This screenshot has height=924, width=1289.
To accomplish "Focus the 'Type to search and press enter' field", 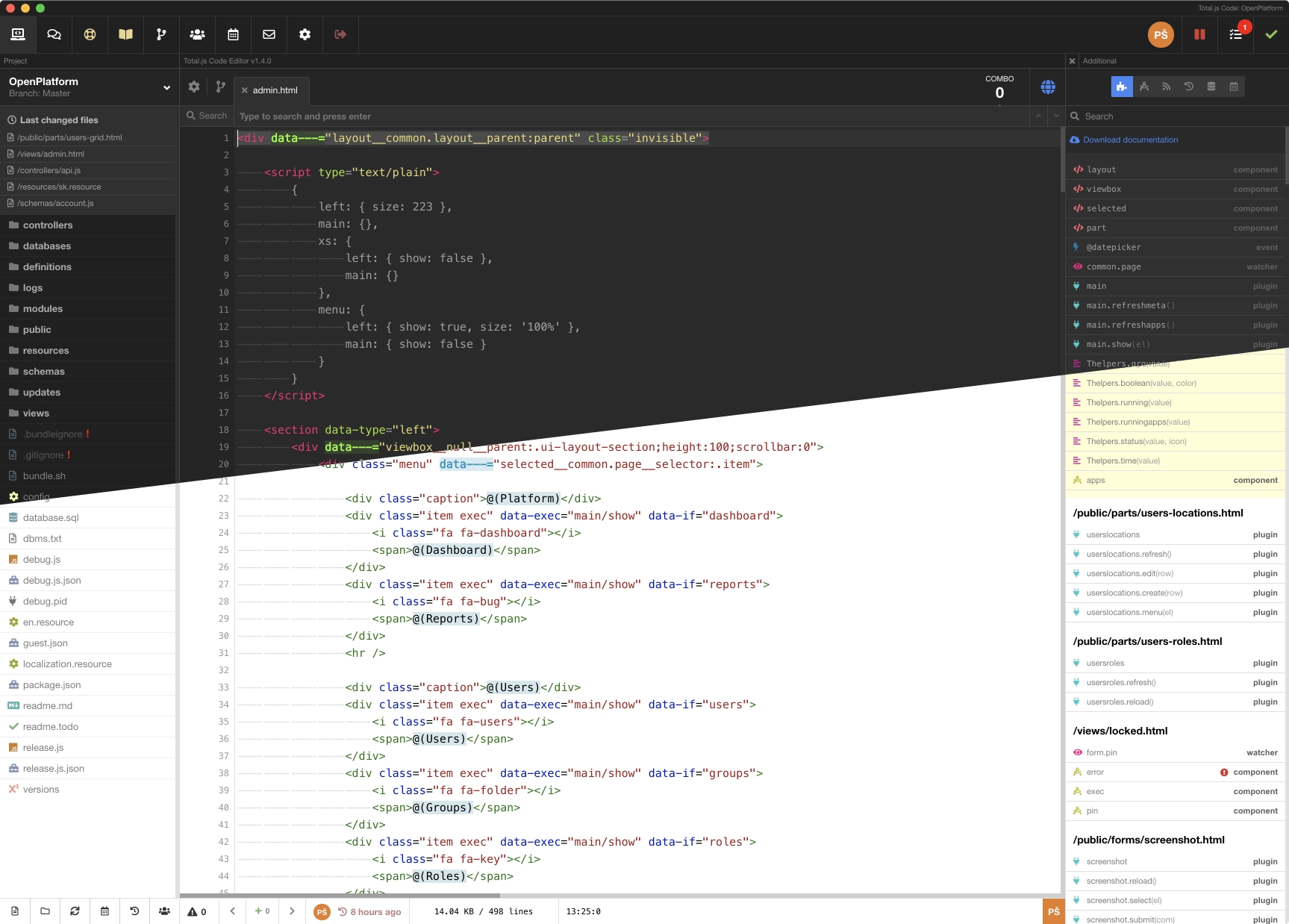I will click(x=631, y=116).
